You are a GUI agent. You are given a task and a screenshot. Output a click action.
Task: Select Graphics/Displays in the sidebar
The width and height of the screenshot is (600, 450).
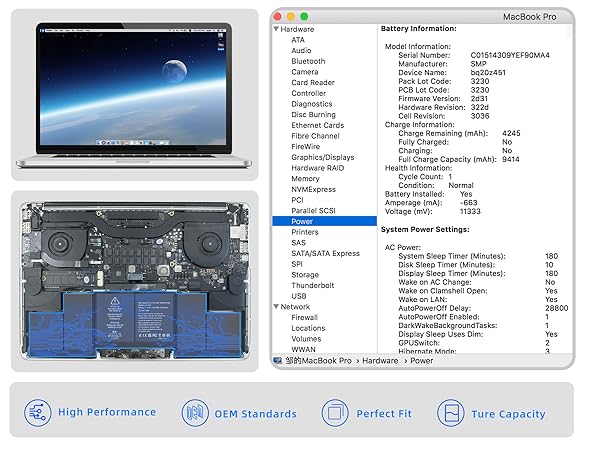(323, 157)
